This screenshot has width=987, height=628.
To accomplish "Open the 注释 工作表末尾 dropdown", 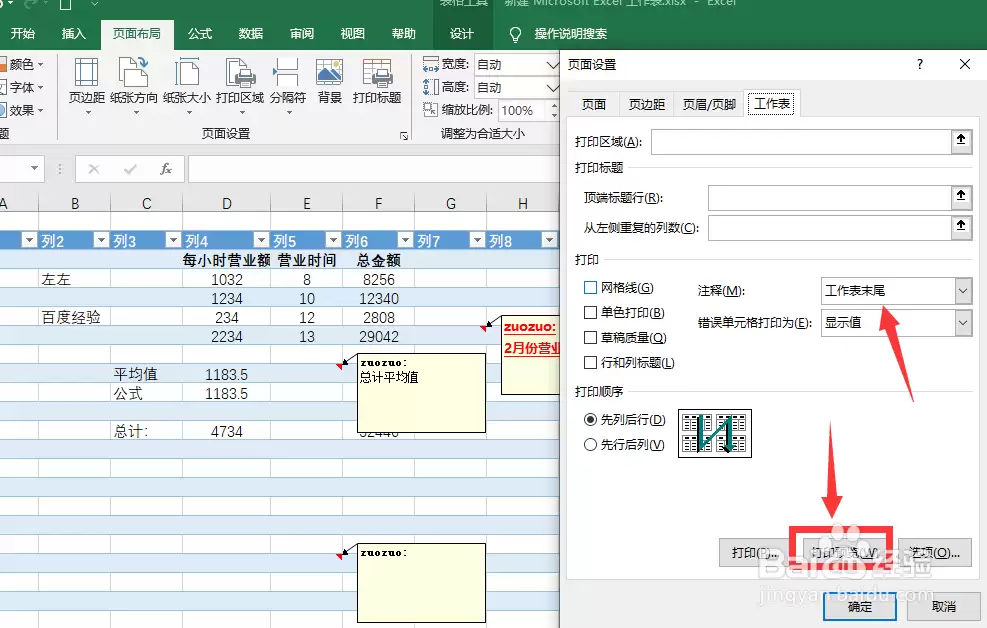I will pyautogui.click(x=962, y=291).
